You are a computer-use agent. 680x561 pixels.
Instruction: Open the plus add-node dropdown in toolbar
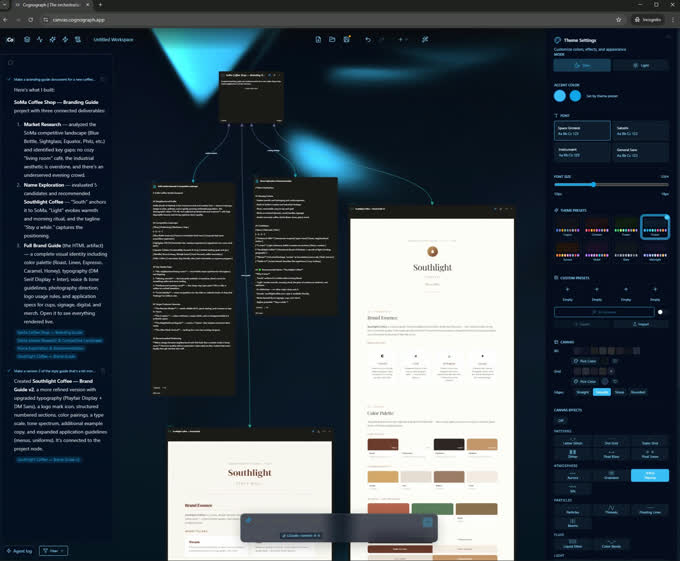click(403, 39)
